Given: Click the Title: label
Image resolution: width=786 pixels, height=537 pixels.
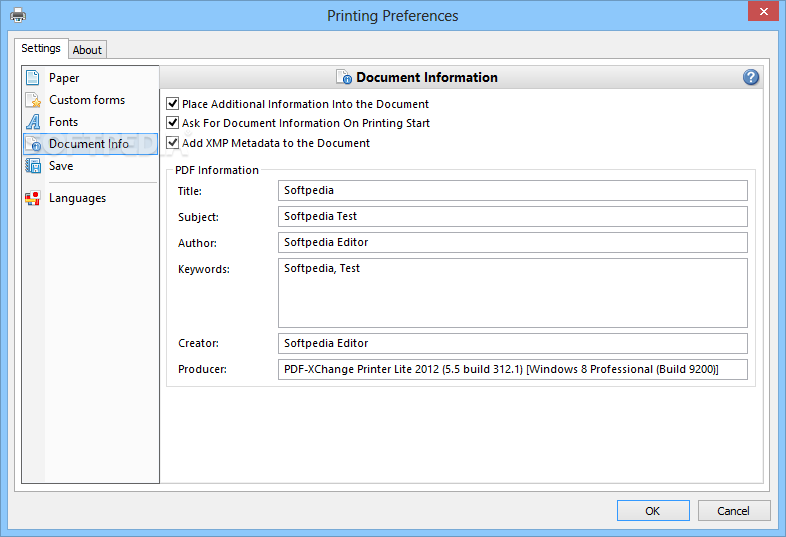Looking at the screenshot, I should (190, 191).
